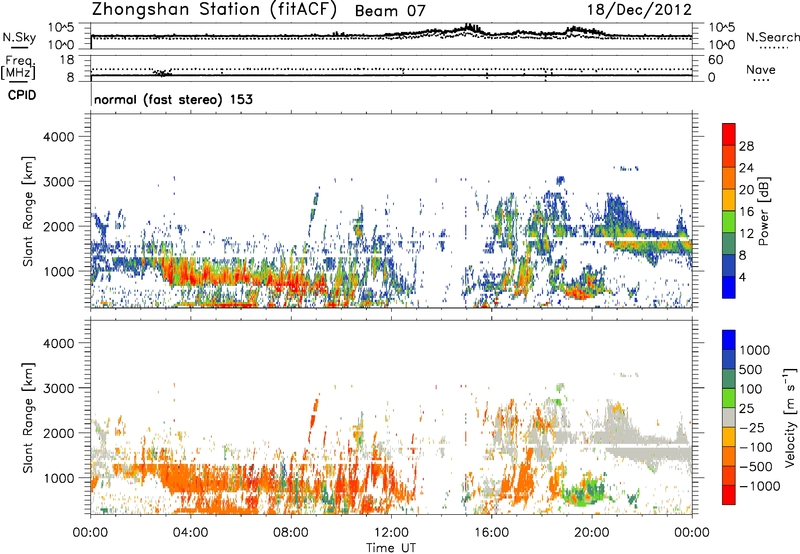Click the Power [dB] colorbar label
Viewport: 800px width, 554px height.
[x=763, y=211]
